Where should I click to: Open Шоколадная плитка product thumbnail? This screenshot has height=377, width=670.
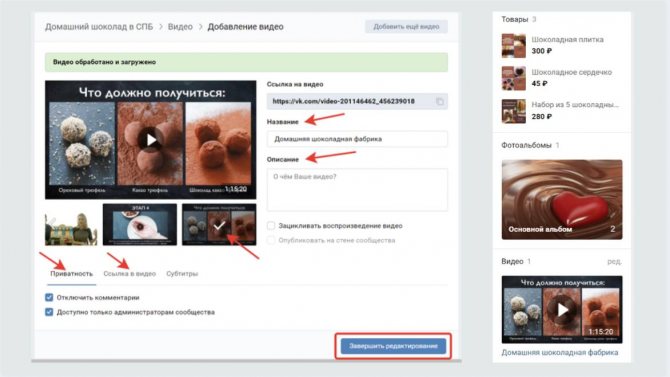tap(514, 45)
